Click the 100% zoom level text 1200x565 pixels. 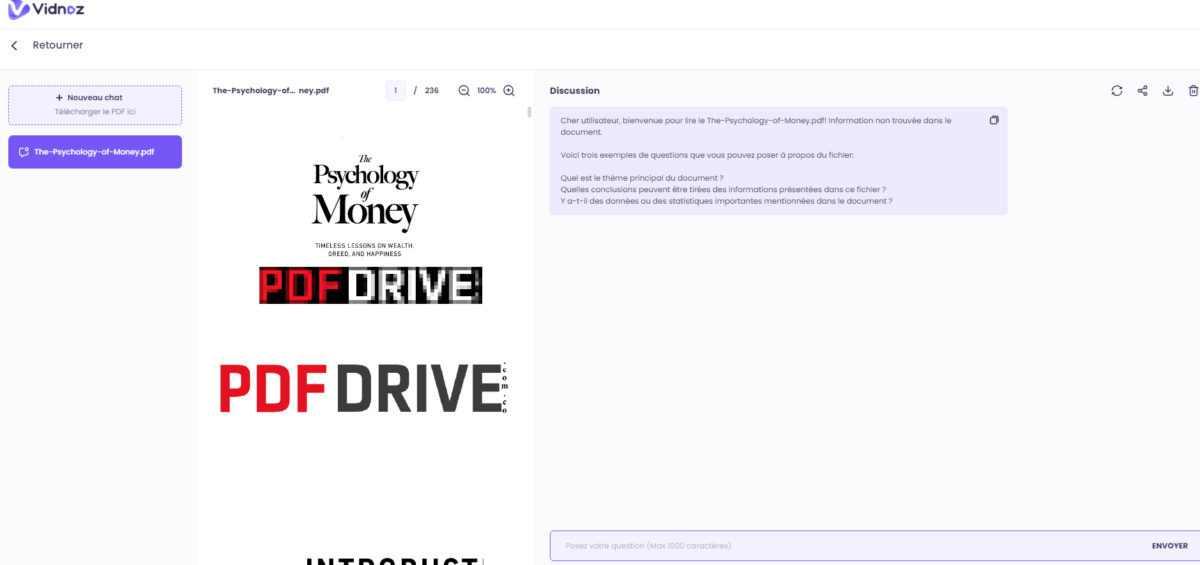click(486, 90)
